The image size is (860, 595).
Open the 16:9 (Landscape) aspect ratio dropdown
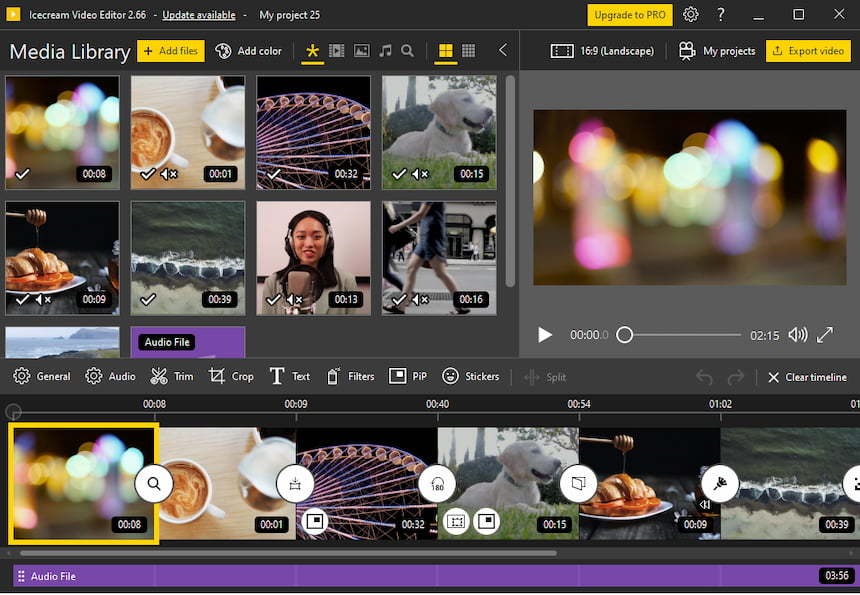click(x=602, y=51)
